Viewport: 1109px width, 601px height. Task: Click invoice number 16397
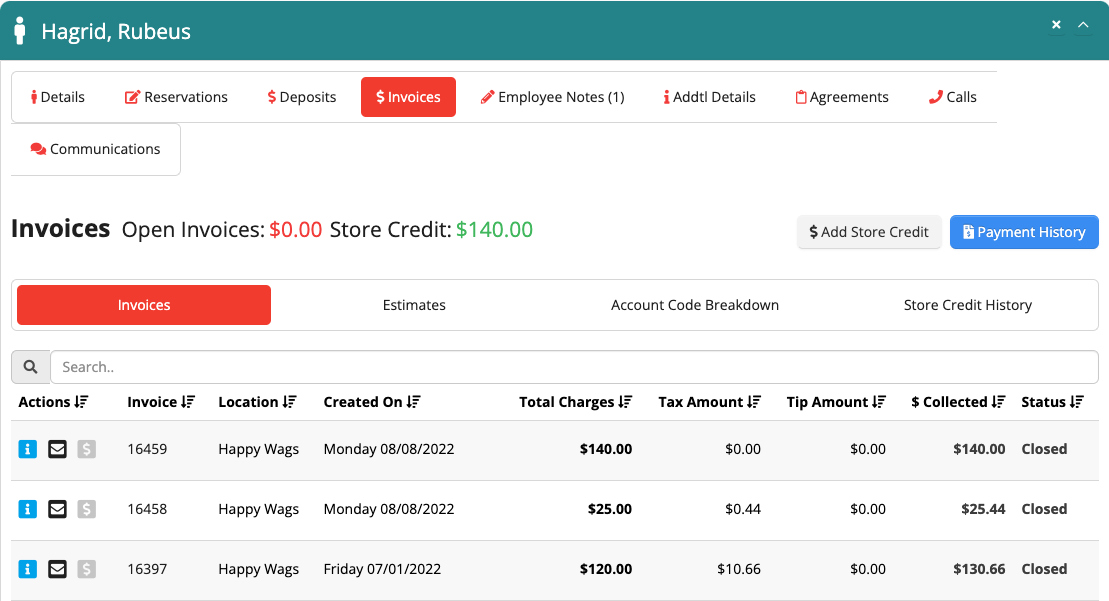[x=147, y=569]
